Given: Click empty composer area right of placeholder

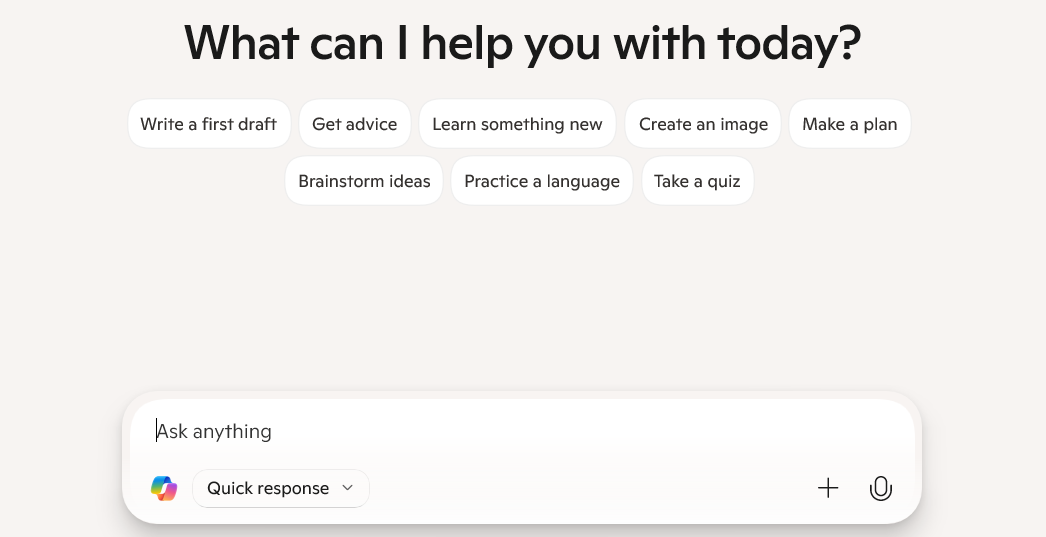Looking at the screenshot, I should point(587,432).
